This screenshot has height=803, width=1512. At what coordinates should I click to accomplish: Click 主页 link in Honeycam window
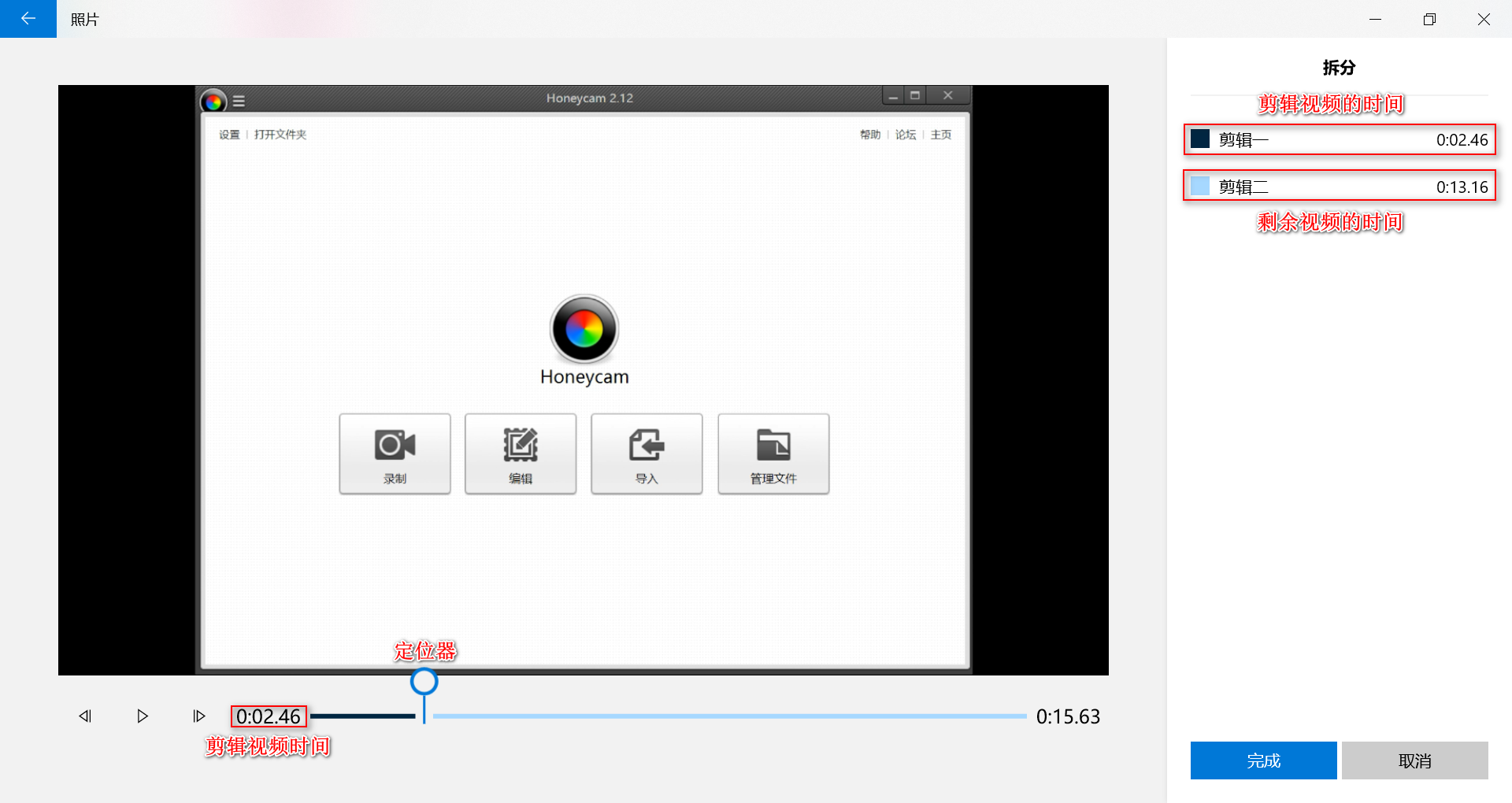941,135
